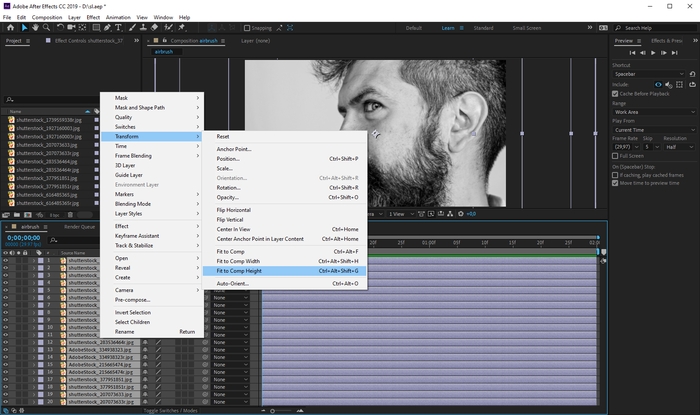Click Toggle Switches / Modes button

pos(170,411)
